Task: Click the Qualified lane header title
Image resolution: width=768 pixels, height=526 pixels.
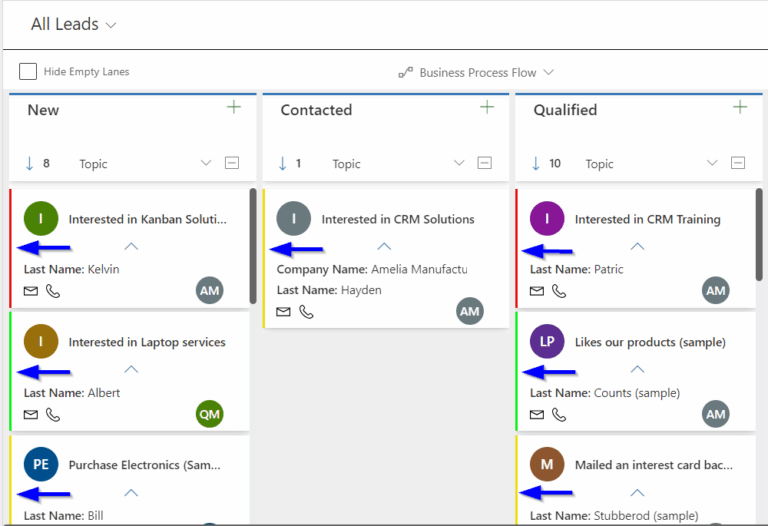Action: tap(565, 110)
